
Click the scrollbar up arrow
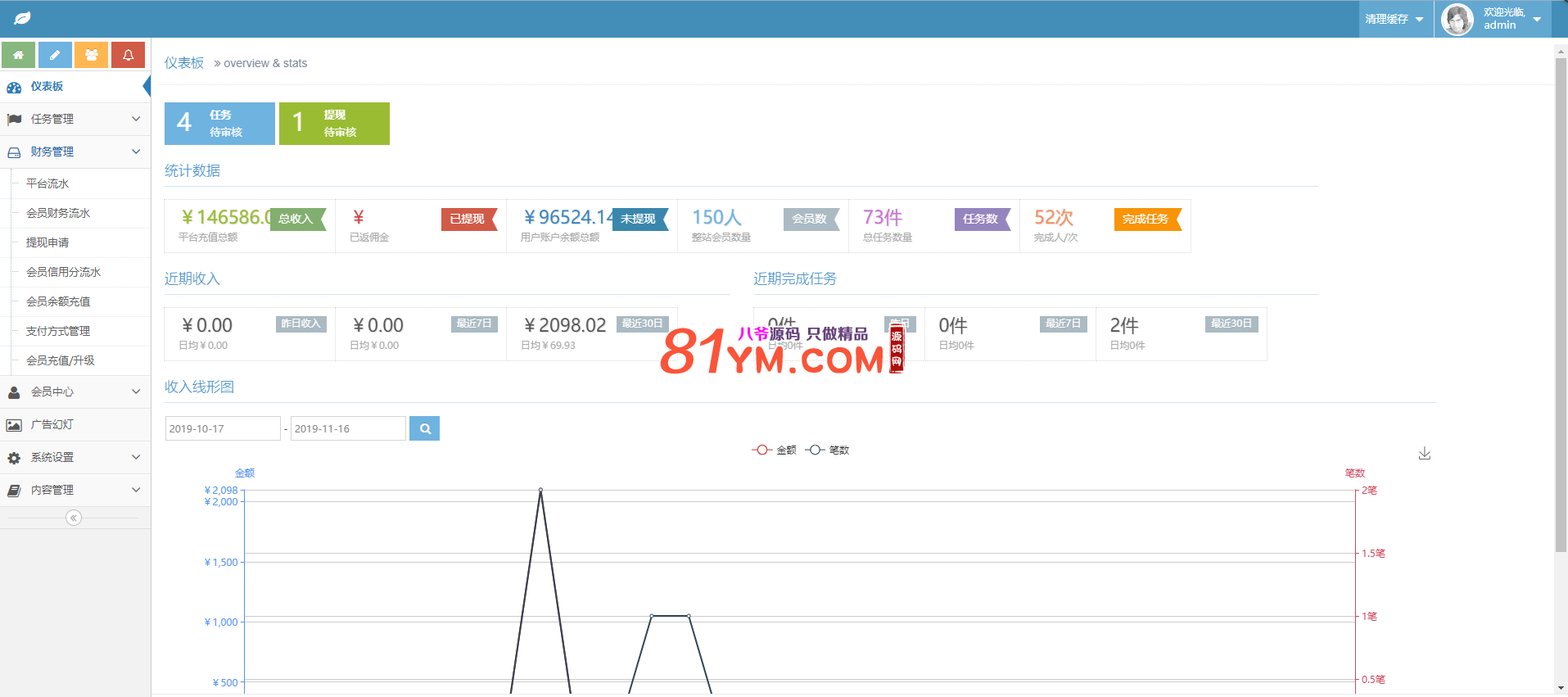tap(1561, 51)
